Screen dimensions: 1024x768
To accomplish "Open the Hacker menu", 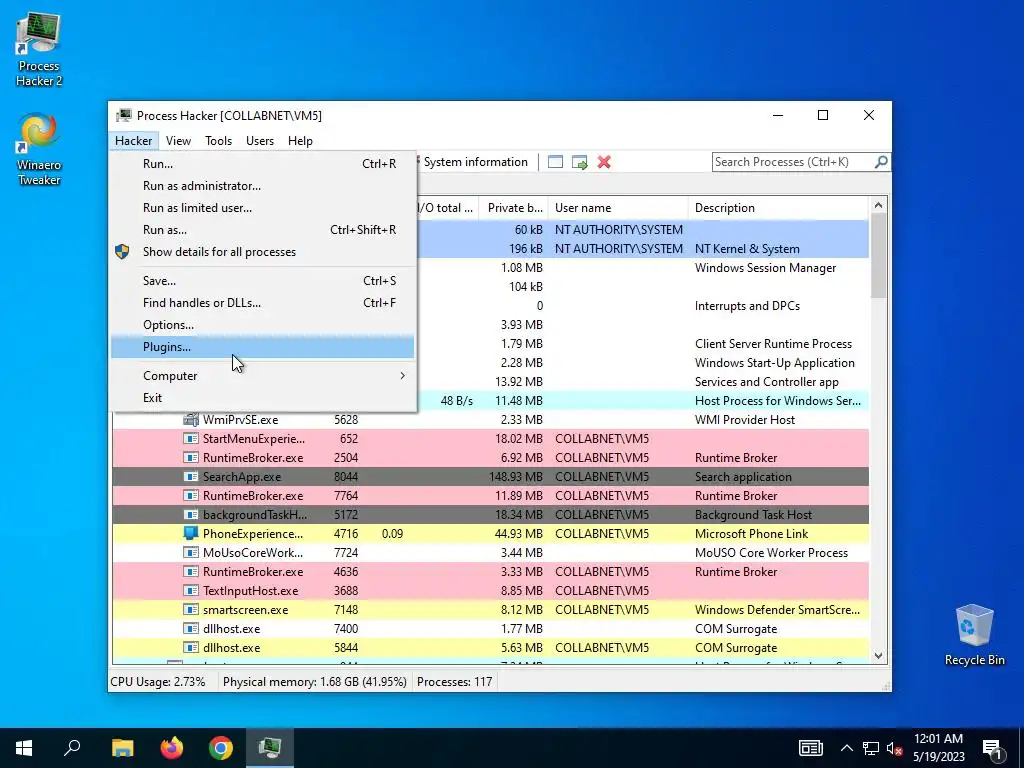I will pyautogui.click(x=133, y=140).
